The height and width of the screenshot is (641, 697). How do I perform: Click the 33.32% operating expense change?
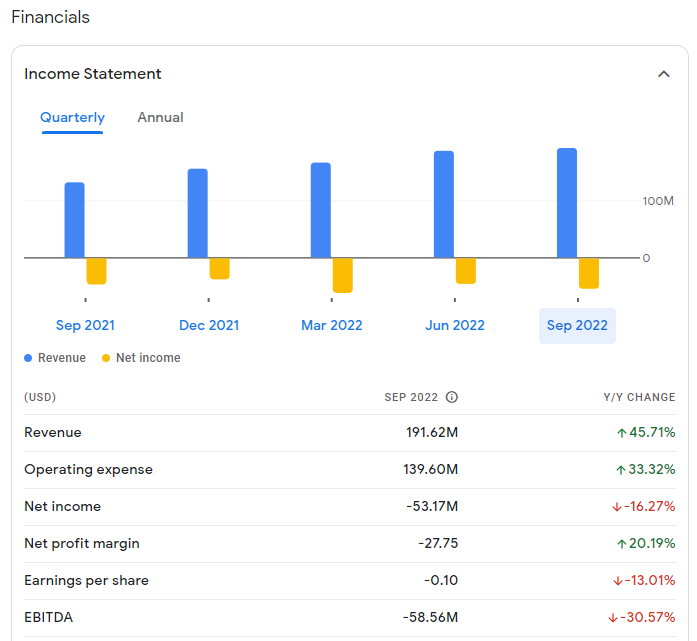[x=646, y=469]
